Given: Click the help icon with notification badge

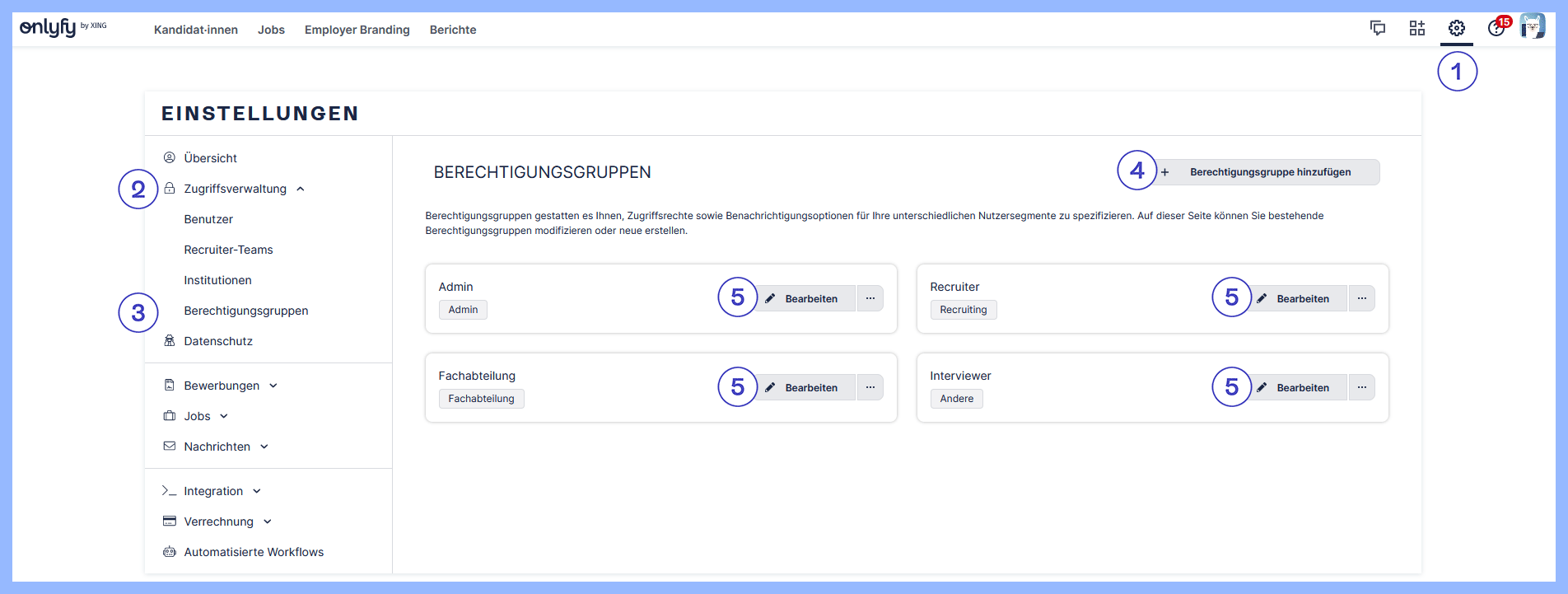Looking at the screenshot, I should tap(1496, 29).
